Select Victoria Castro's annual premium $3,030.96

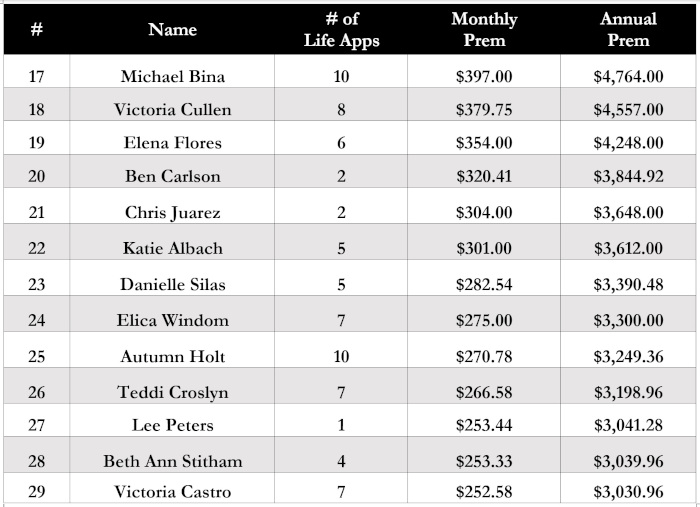click(628, 491)
